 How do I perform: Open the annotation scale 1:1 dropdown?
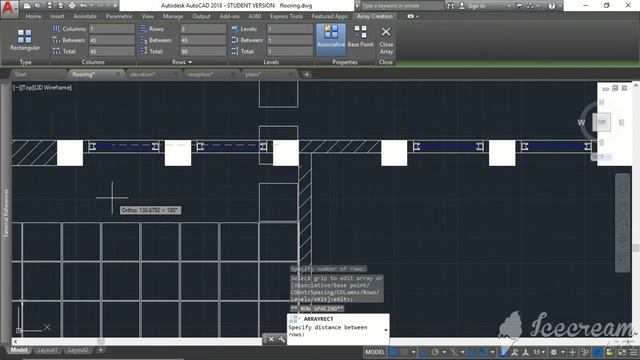[x=540, y=352]
